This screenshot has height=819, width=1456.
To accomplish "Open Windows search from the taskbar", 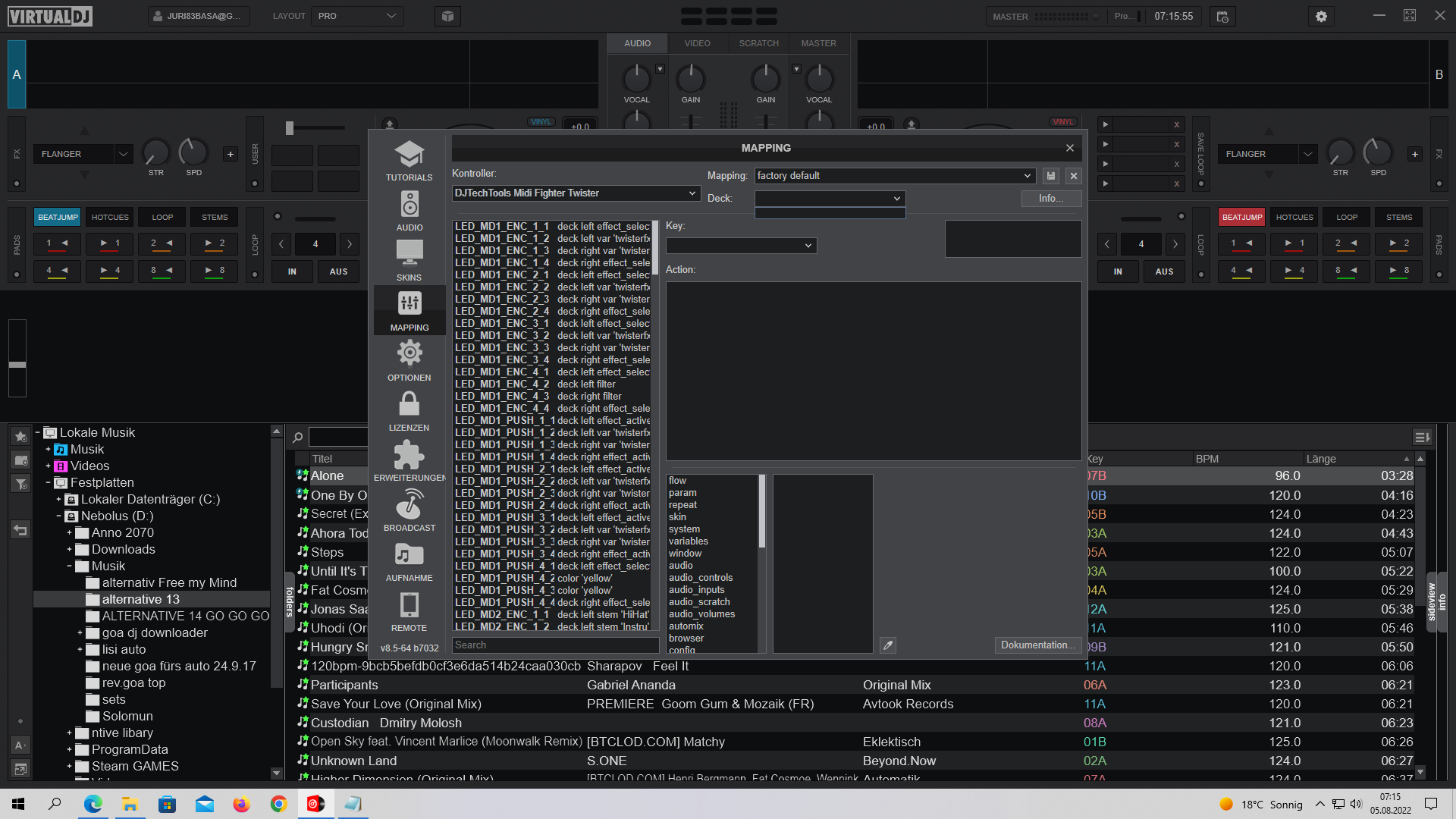I will [55, 804].
